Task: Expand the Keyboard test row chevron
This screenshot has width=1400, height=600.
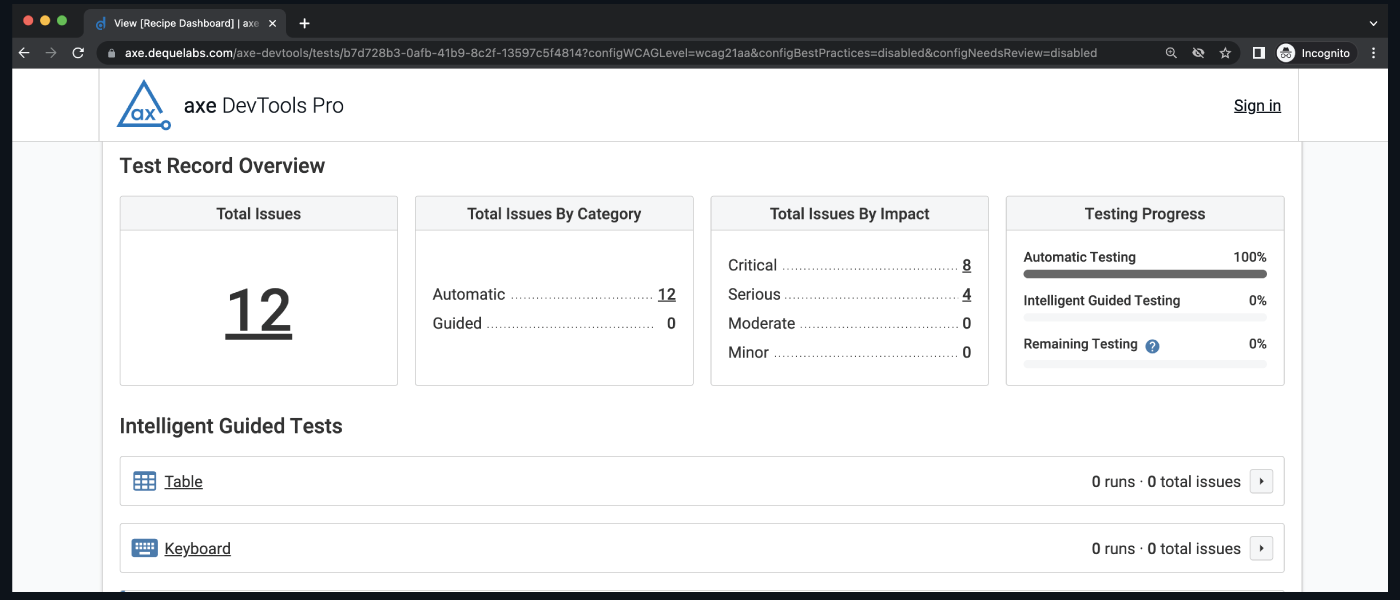Action: [1261, 548]
